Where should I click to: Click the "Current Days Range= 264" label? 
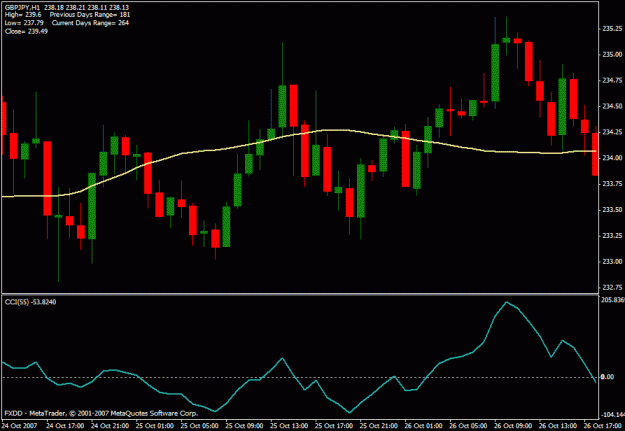(90, 23)
